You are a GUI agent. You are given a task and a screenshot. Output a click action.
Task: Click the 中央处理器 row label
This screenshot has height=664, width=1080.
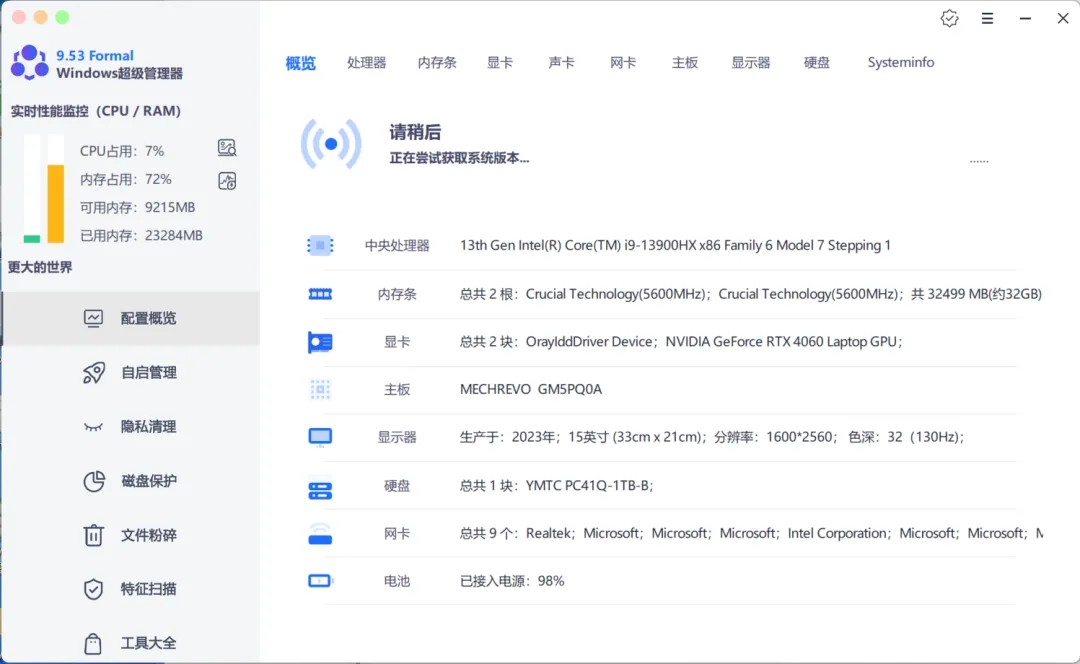click(397, 245)
